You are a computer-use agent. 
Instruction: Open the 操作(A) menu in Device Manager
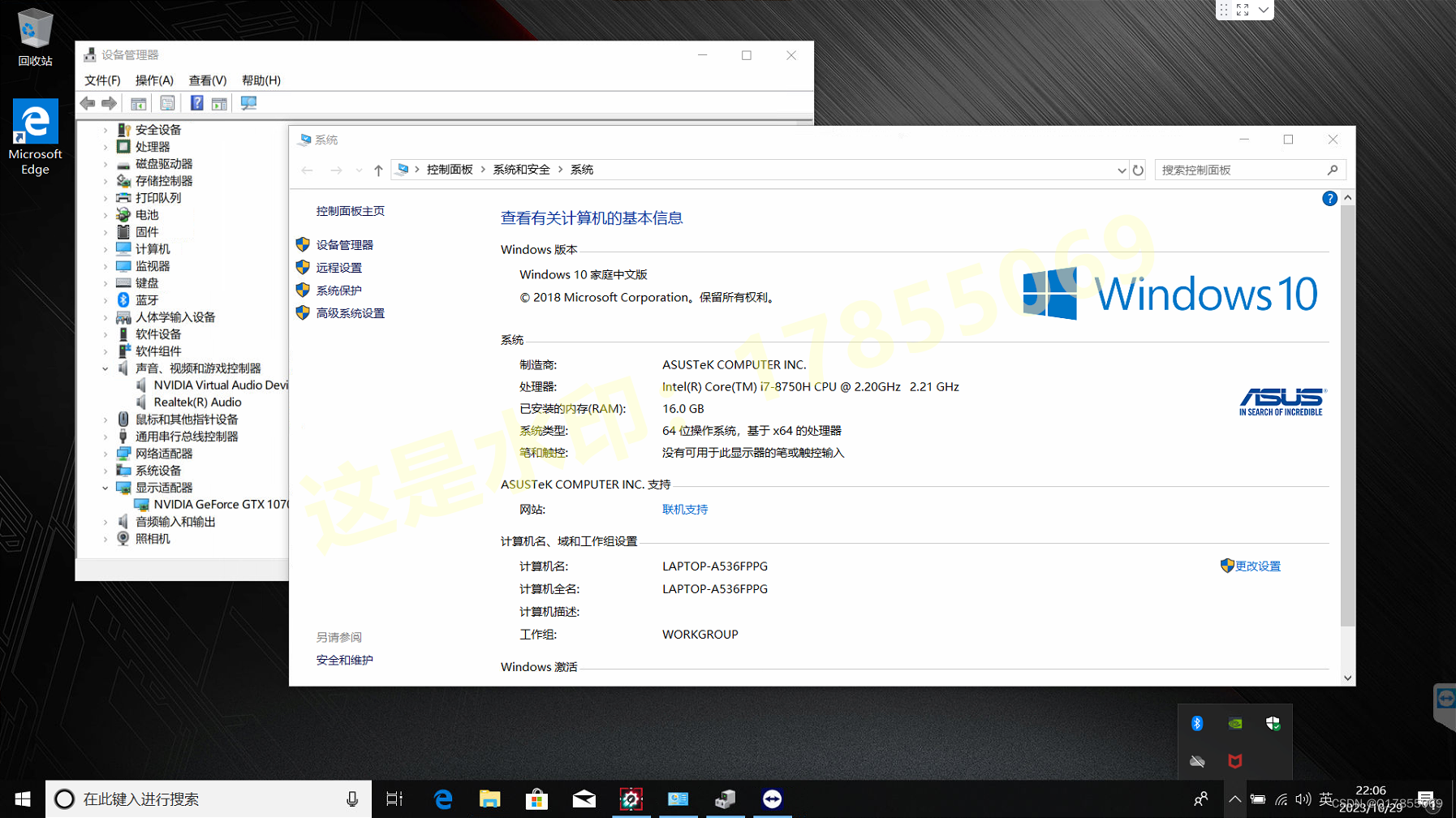pyautogui.click(x=153, y=80)
